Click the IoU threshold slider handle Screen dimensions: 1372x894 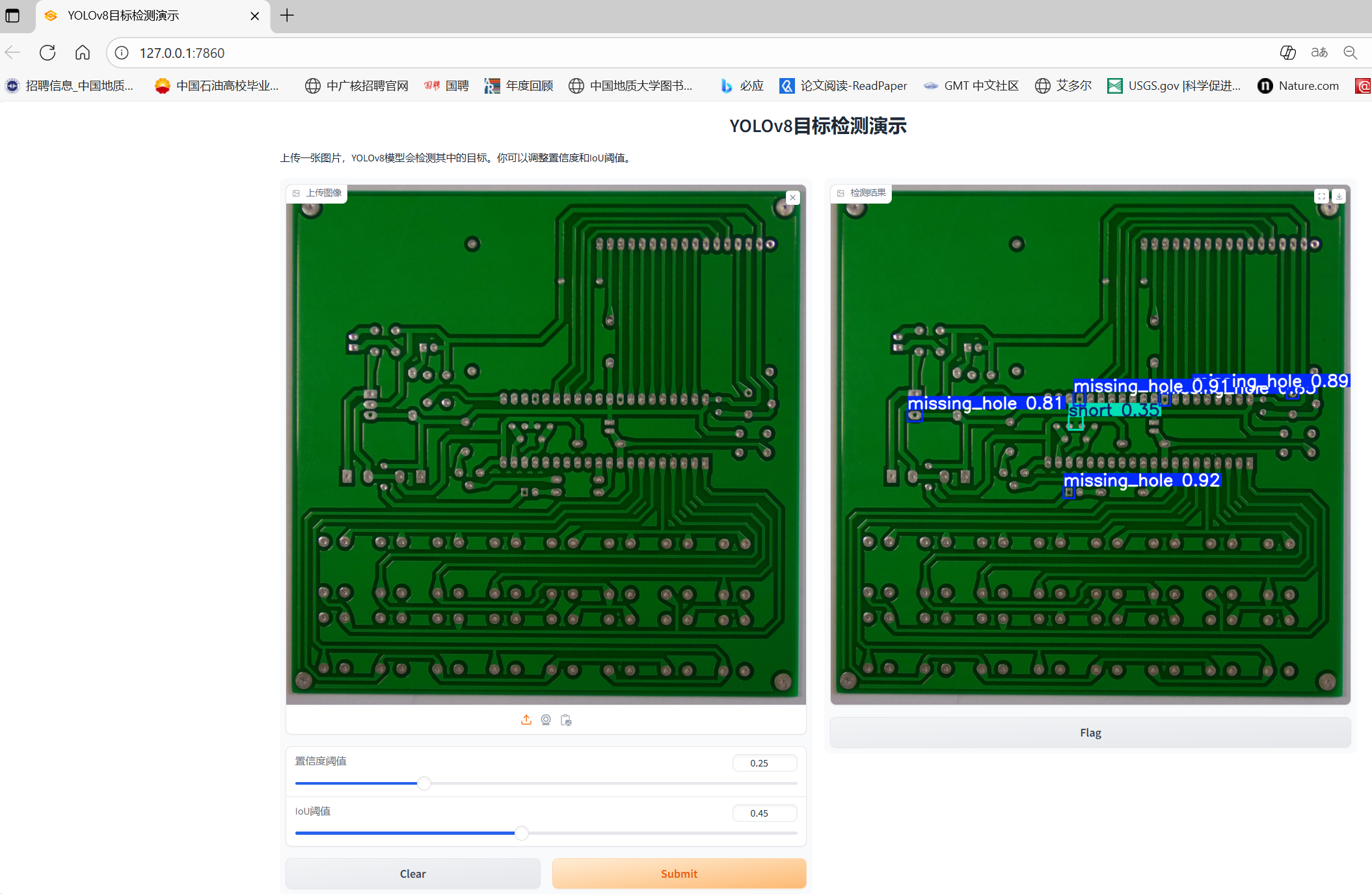click(522, 833)
